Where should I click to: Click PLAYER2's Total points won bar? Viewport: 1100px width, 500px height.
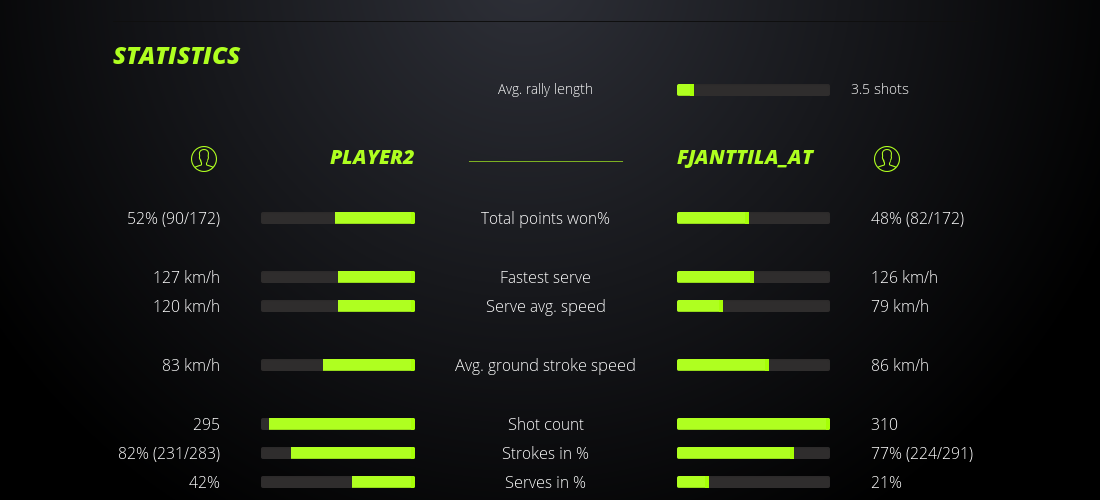[338, 218]
